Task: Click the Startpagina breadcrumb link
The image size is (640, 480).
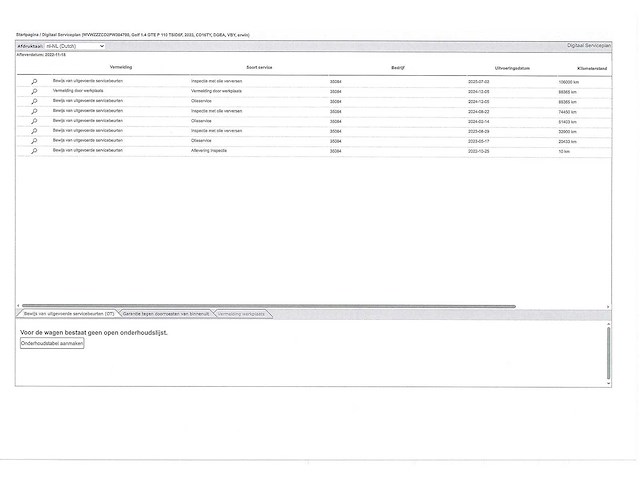Action: [x=27, y=34]
